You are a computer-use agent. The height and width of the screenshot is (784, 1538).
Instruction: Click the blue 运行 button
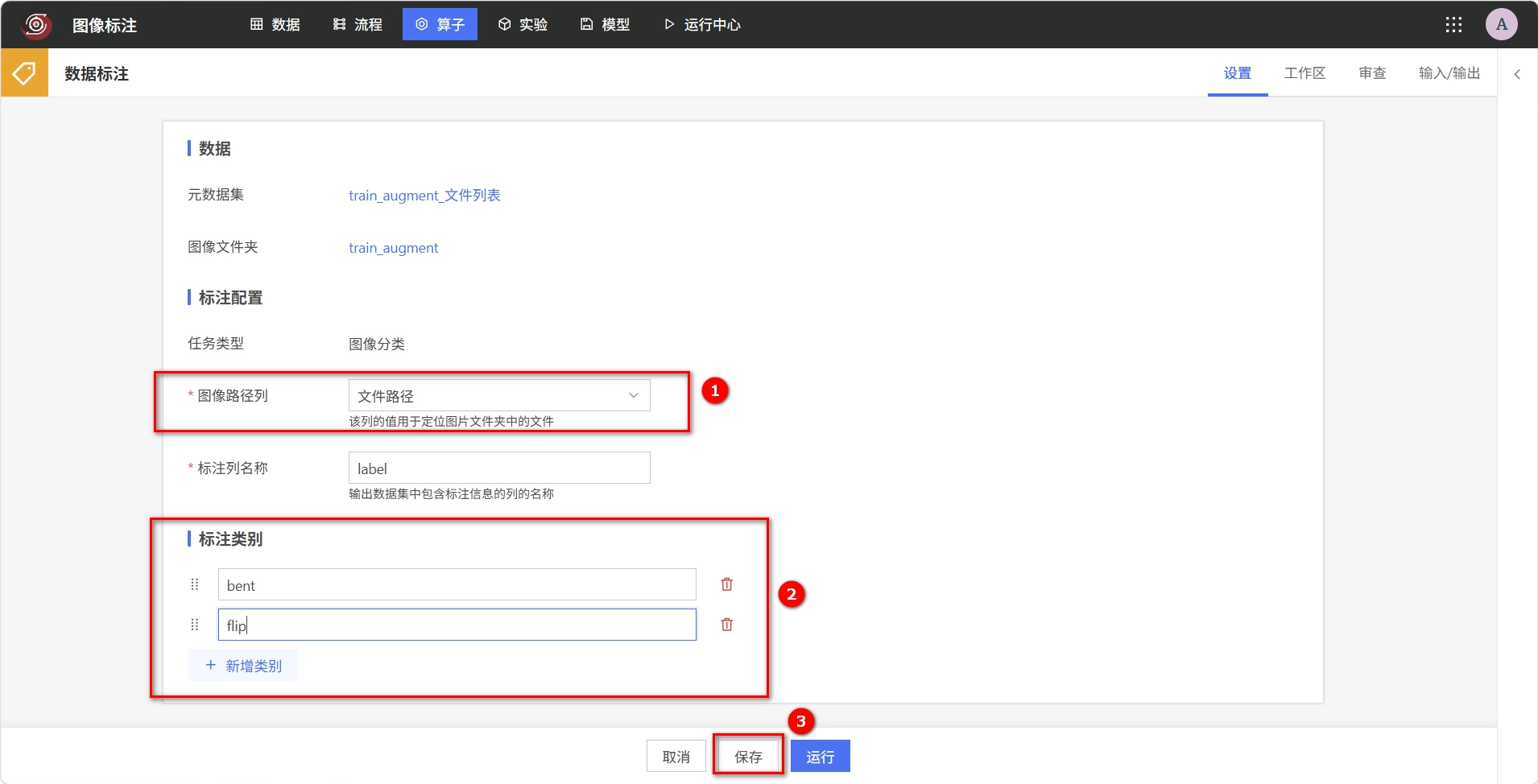(x=821, y=757)
